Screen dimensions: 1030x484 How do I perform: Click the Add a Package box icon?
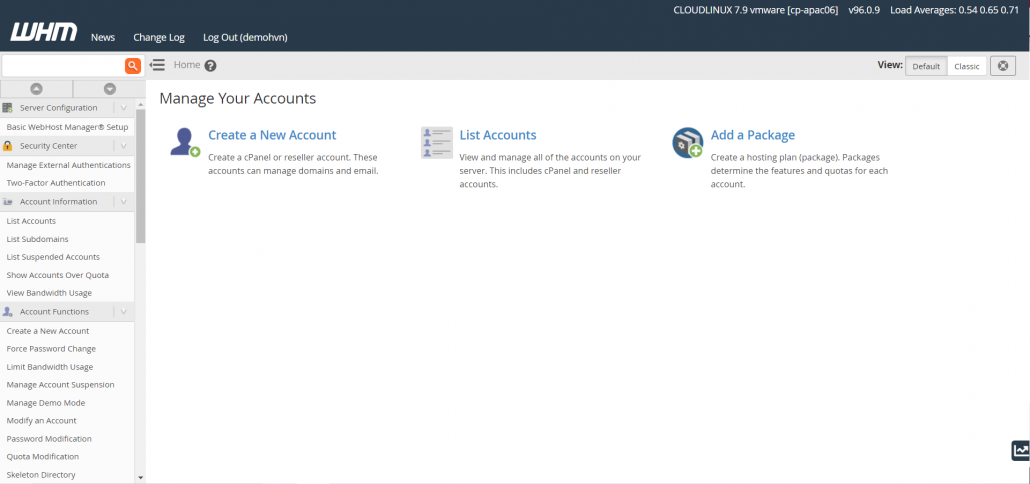pyautogui.click(x=688, y=143)
